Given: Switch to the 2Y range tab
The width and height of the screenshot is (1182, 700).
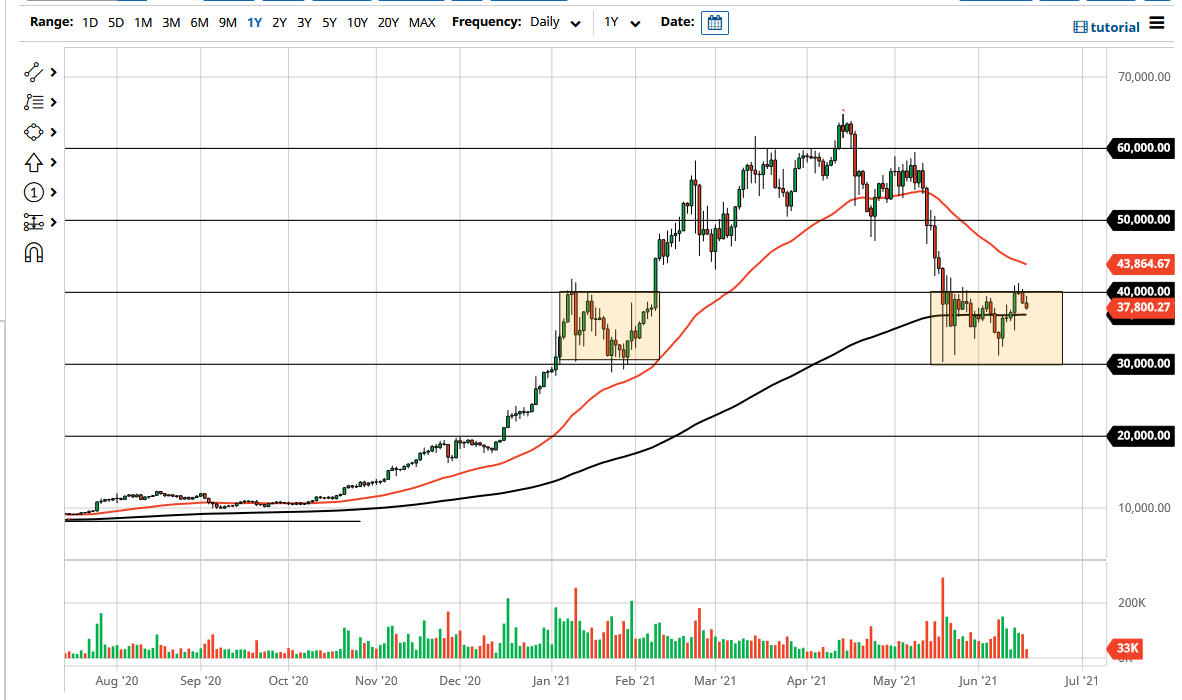Looking at the screenshot, I should tap(279, 21).
